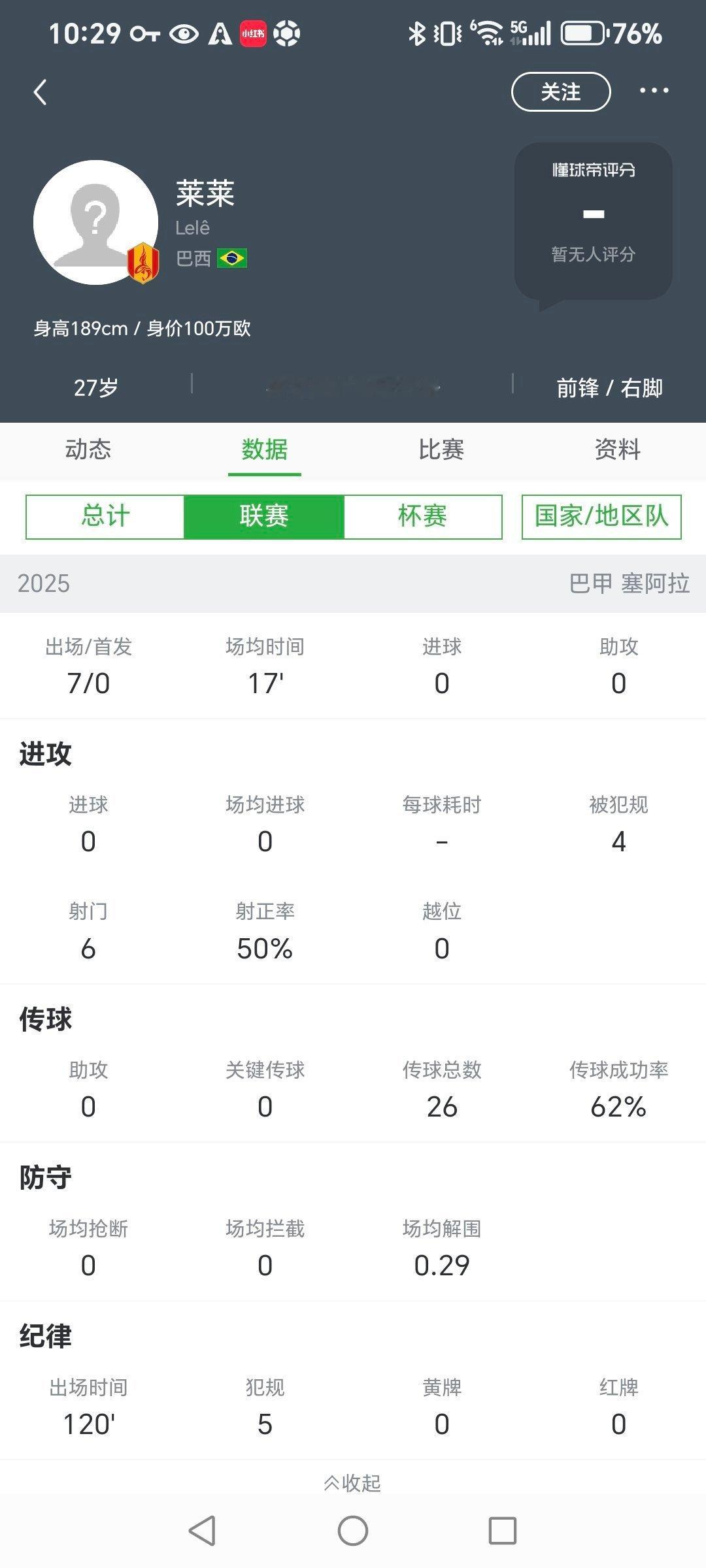
Task: Tap the 小红书 notification icon in status bar
Action: 253,33
